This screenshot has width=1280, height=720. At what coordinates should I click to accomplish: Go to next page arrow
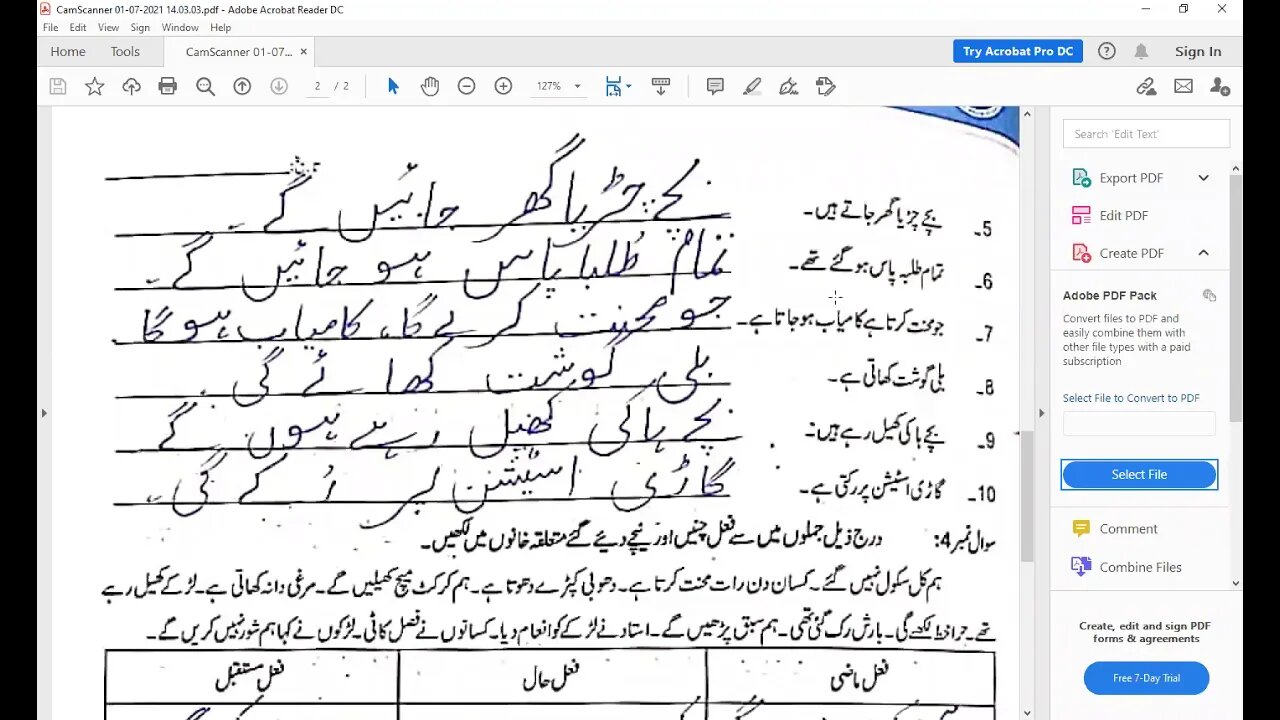[279, 87]
